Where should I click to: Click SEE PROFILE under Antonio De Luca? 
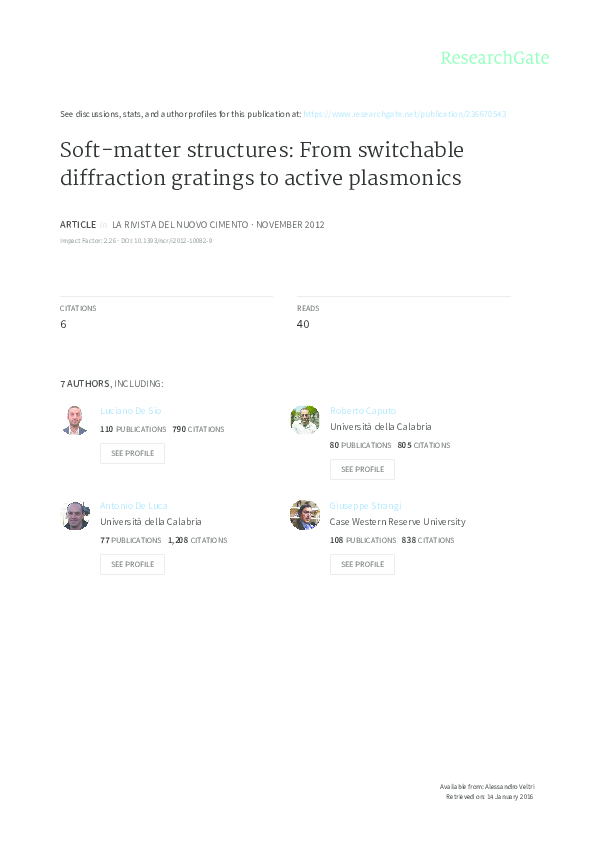pyautogui.click(x=132, y=564)
